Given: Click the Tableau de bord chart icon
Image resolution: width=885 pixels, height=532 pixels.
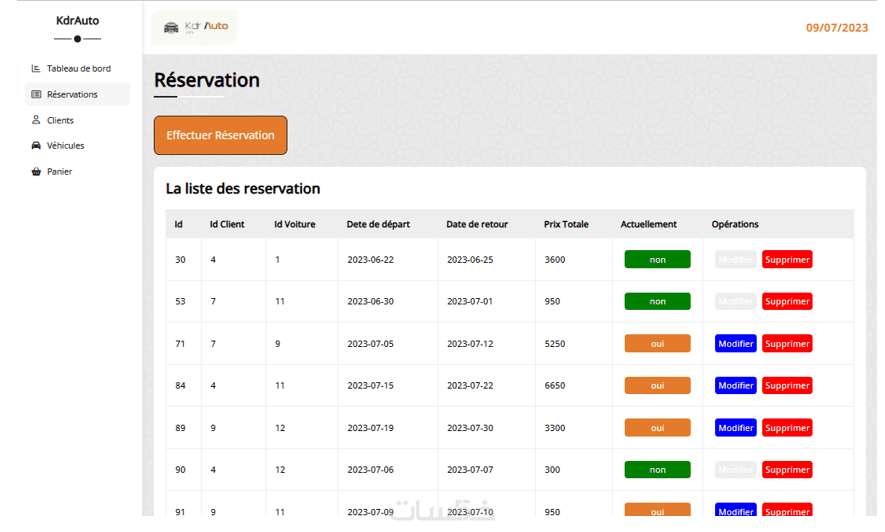Looking at the screenshot, I should tap(36, 69).
